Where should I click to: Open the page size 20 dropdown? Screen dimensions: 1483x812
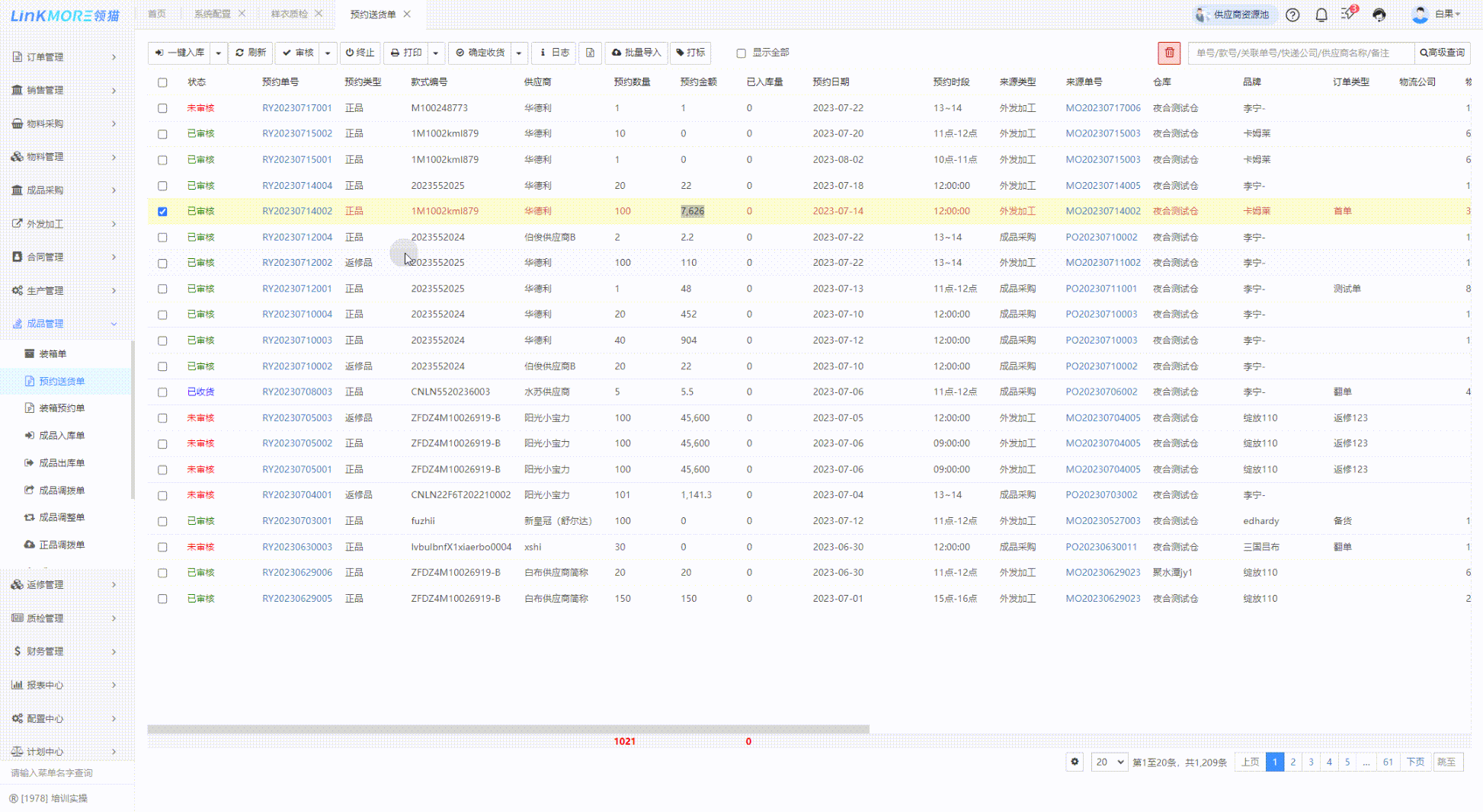(1110, 762)
